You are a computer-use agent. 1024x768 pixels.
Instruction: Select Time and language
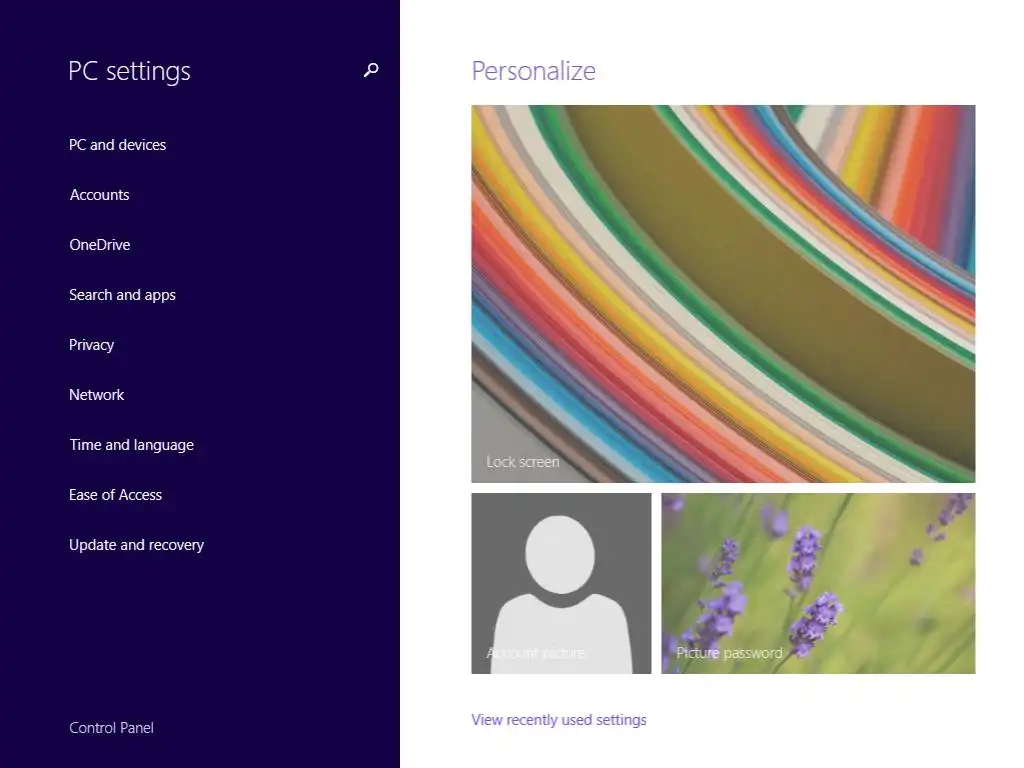click(x=132, y=445)
